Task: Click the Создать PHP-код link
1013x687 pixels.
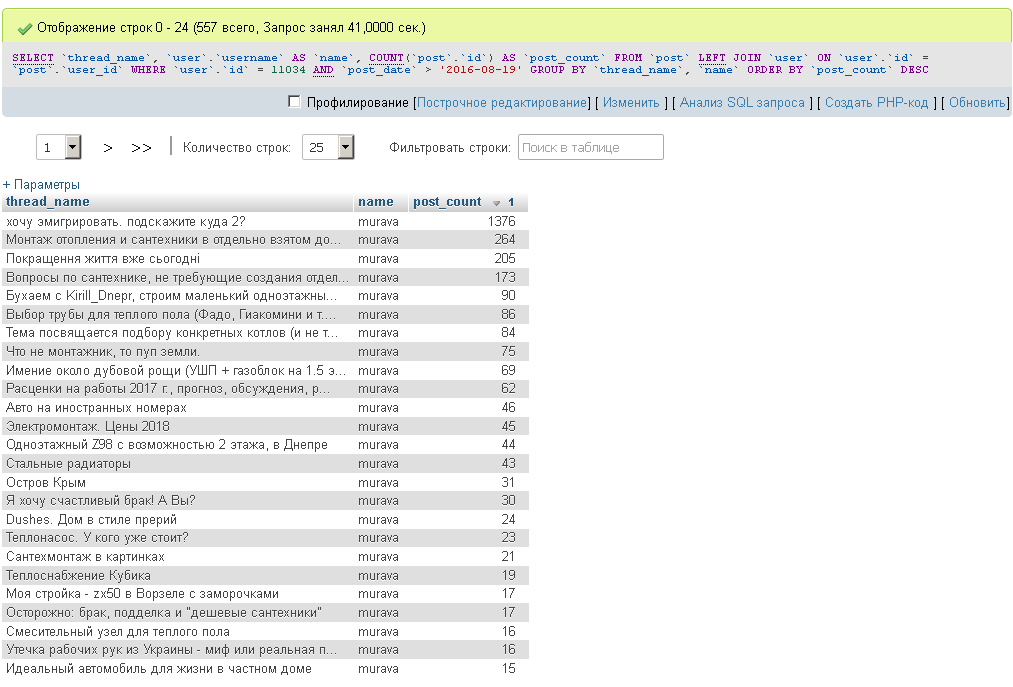Action: [x=876, y=103]
